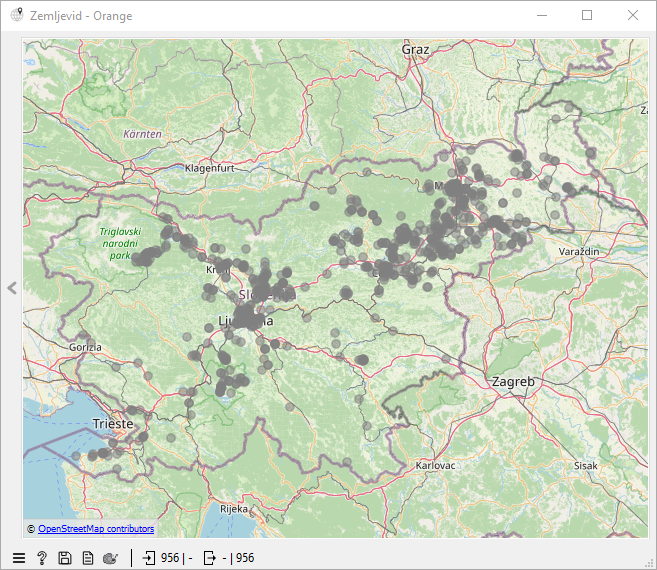Click the Trieste city label on map
Image resolution: width=657 pixels, height=570 pixels.
point(112,424)
